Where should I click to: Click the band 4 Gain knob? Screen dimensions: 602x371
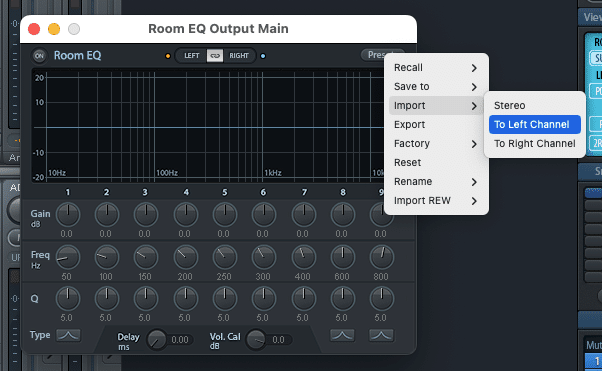[186, 215]
